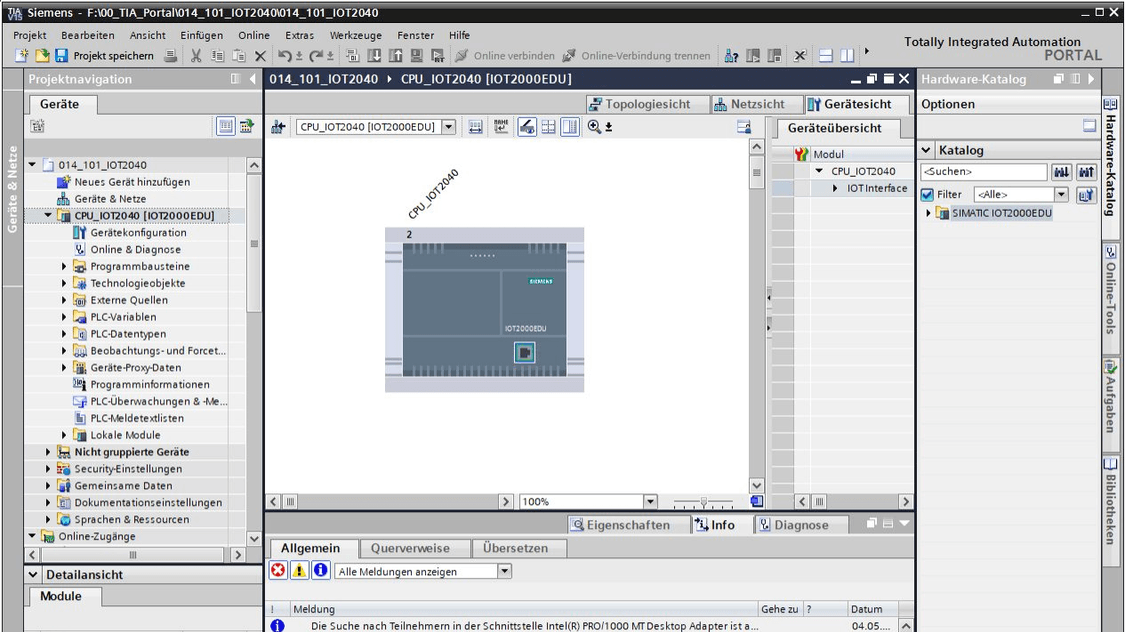Viewport: 1125px width, 632px height.
Task: Open the Projekt menu
Action: (x=29, y=35)
